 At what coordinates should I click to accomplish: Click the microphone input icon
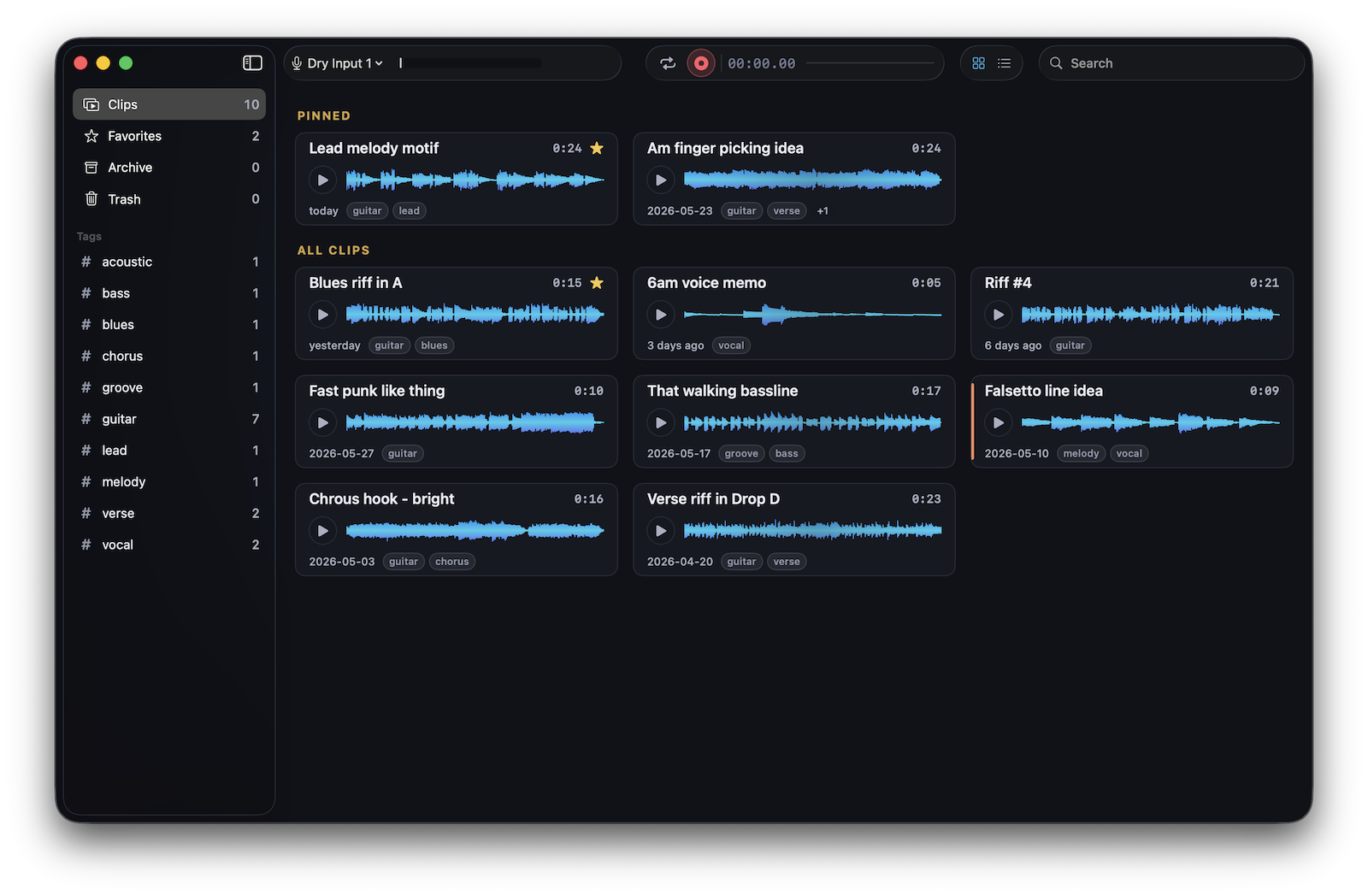[x=297, y=63]
